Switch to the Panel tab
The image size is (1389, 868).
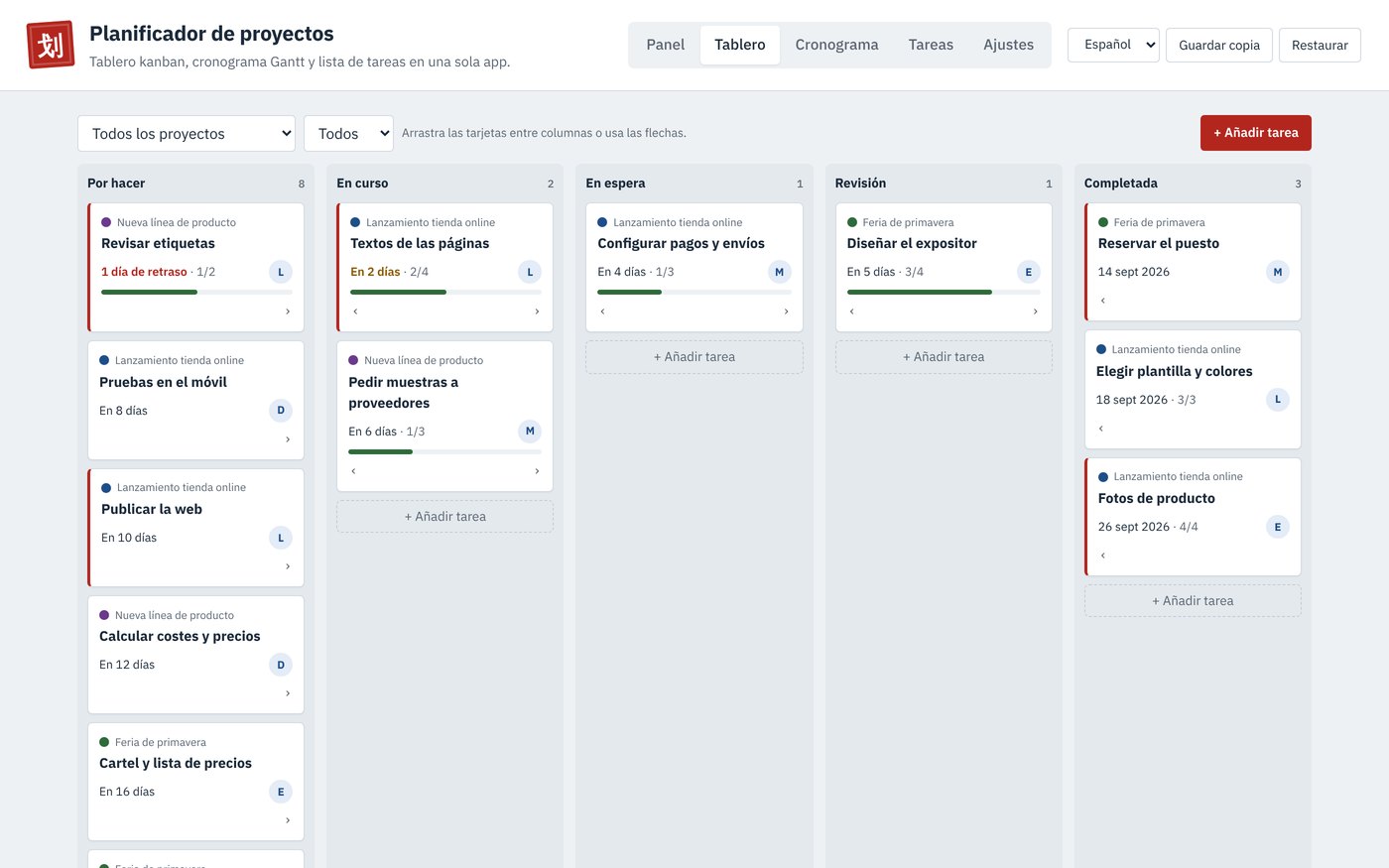[x=666, y=45]
